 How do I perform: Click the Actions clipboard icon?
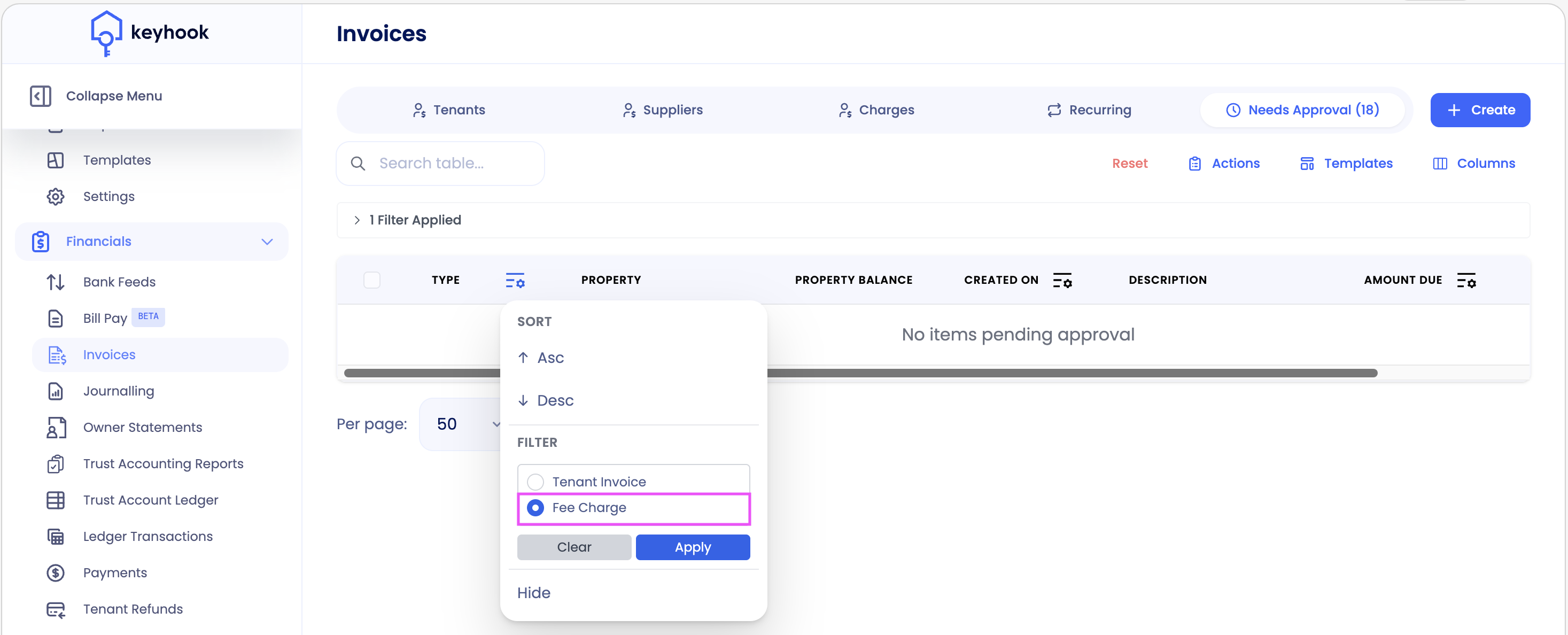(x=1195, y=163)
